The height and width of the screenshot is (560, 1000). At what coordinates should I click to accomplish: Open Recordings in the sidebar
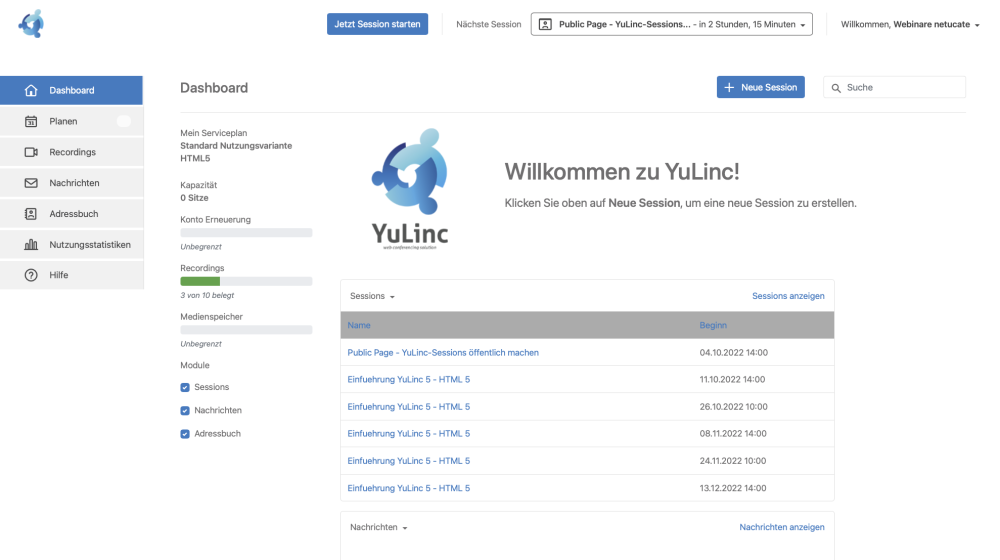click(71, 152)
